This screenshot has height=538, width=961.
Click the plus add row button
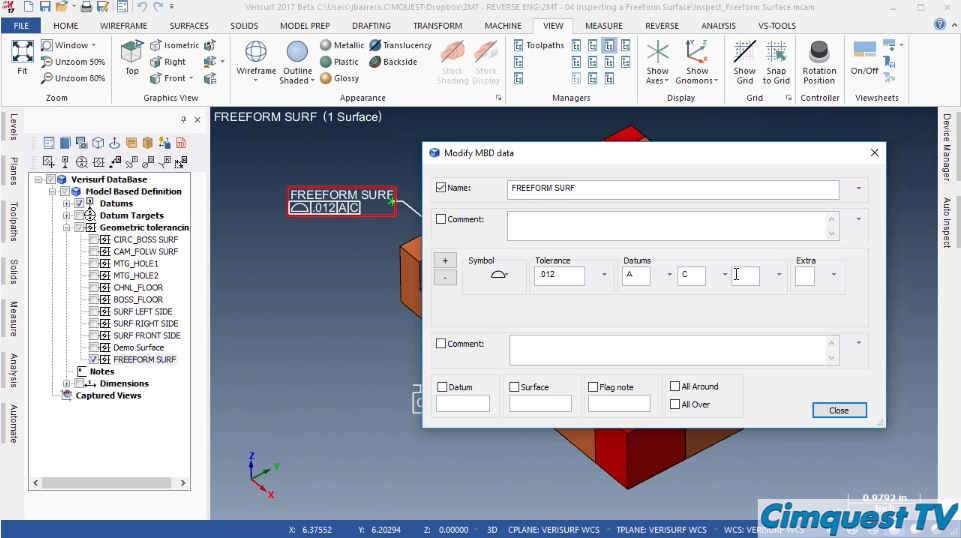tap(445, 260)
